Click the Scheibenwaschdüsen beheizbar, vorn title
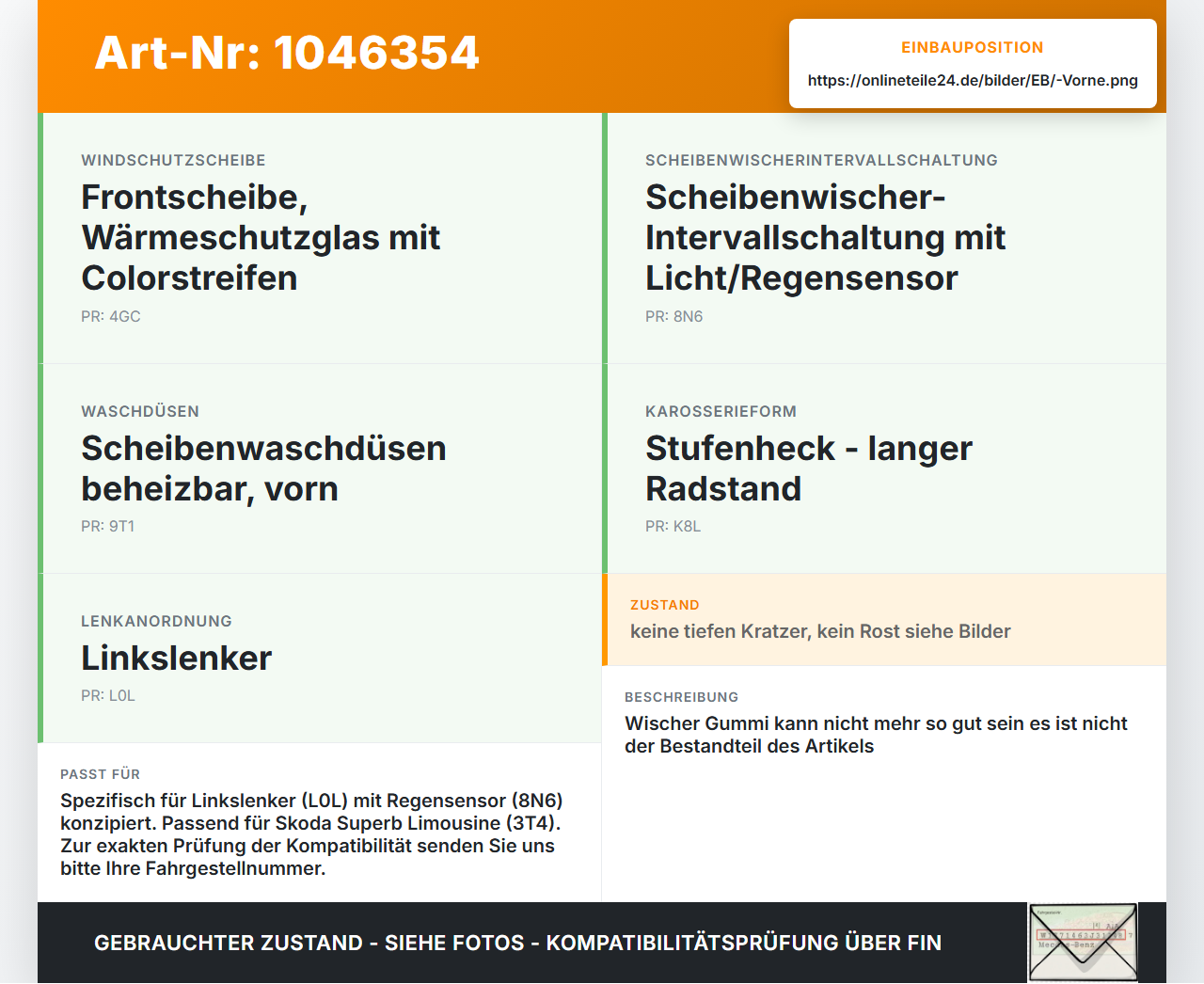1204x984 pixels. coord(263,468)
